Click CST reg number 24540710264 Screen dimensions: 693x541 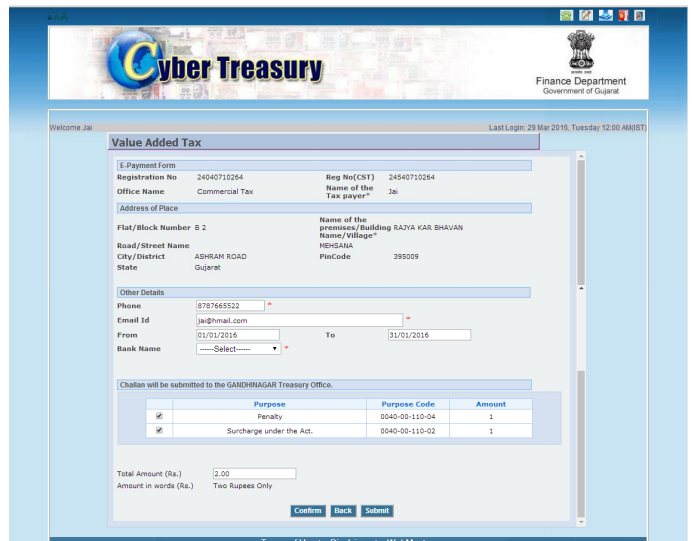[x=411, y=177]
